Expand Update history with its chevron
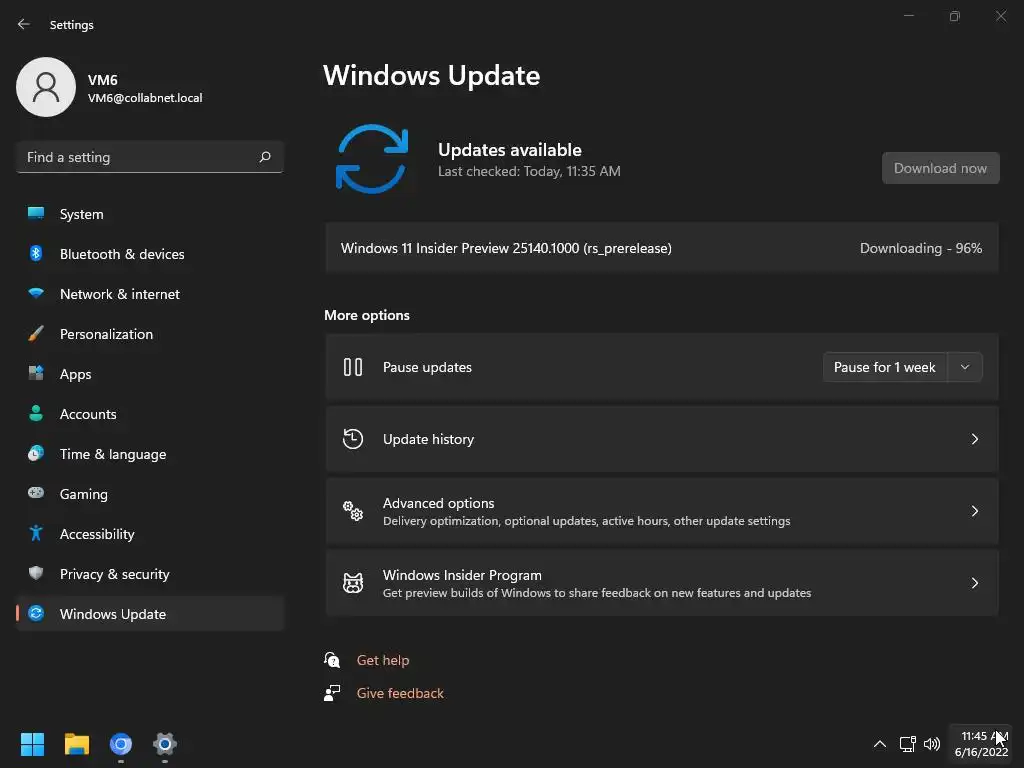1024x768 pixels. click(x=975, y=439)
